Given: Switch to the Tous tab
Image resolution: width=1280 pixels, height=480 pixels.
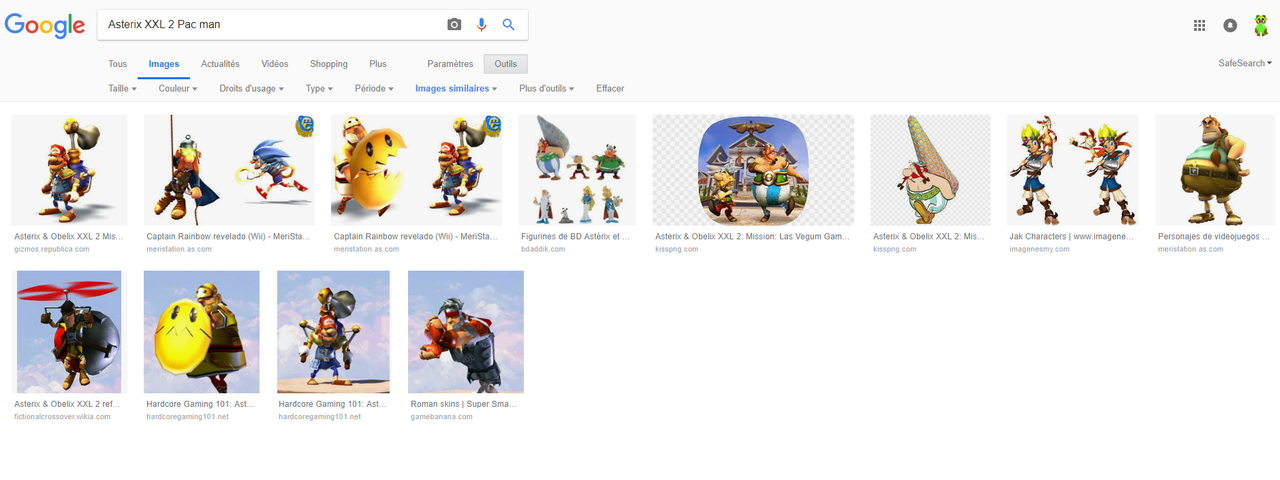Looking at the screenshot, I should click(x=118, y=64).
